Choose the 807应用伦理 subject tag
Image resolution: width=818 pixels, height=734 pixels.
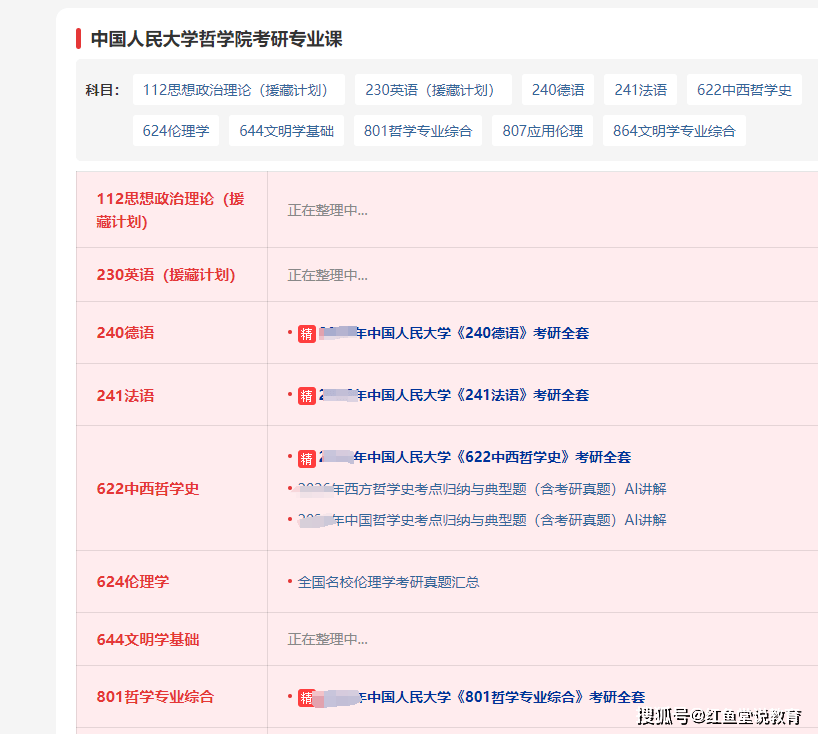coord(543,130)
